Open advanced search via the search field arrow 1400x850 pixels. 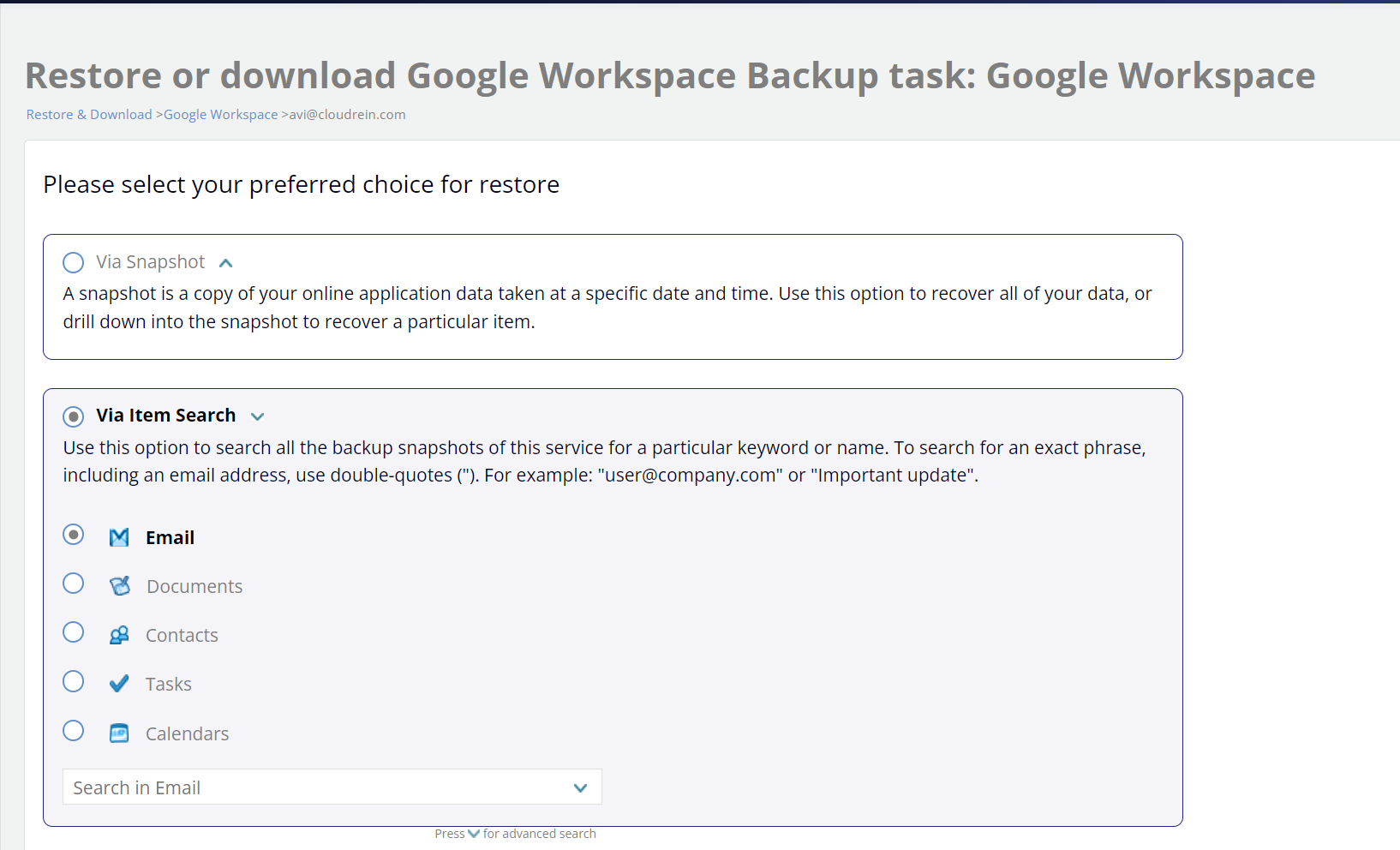[x=580, y=787]
